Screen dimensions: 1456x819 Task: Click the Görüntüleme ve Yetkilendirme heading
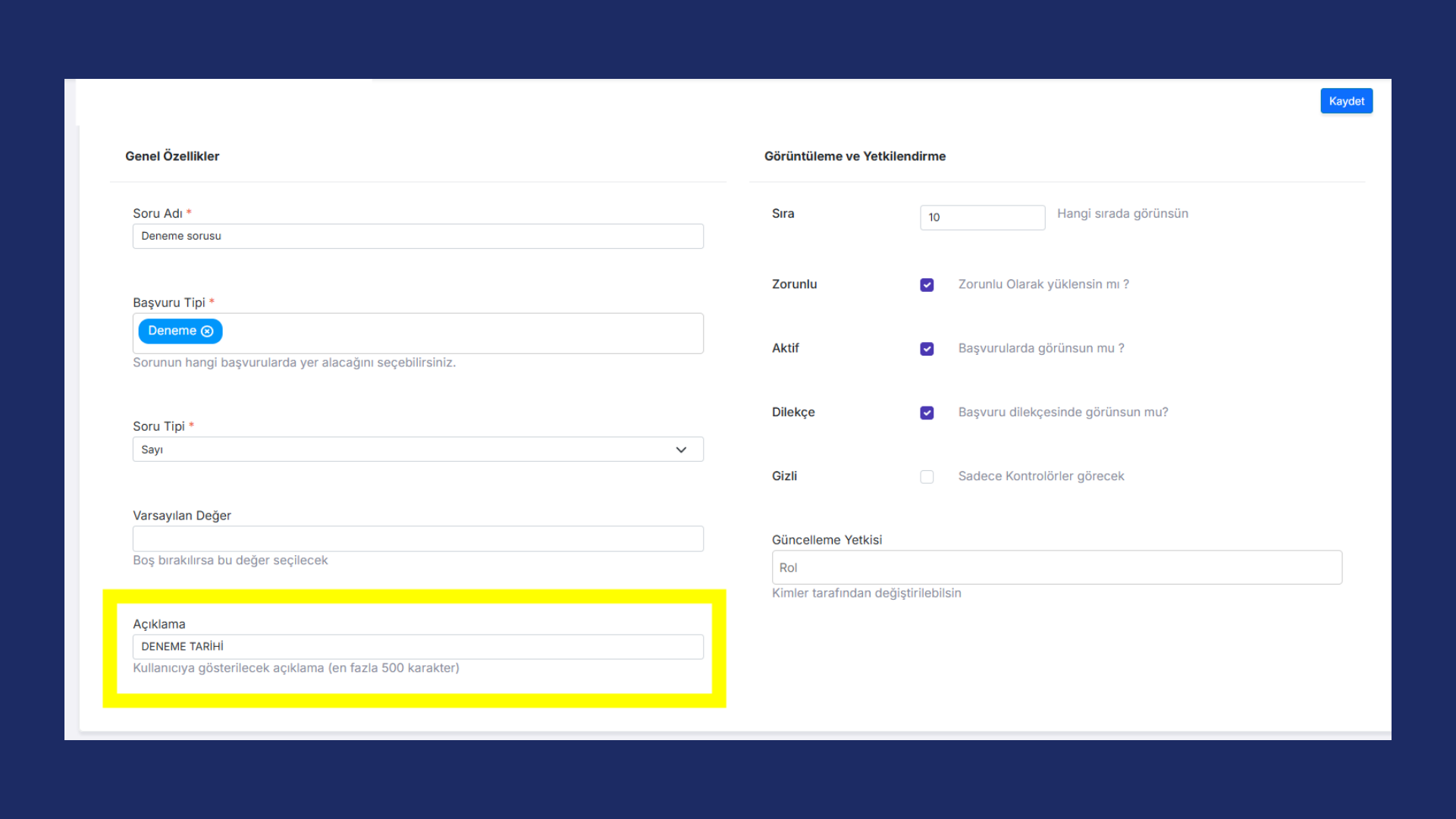pos(855,156)
